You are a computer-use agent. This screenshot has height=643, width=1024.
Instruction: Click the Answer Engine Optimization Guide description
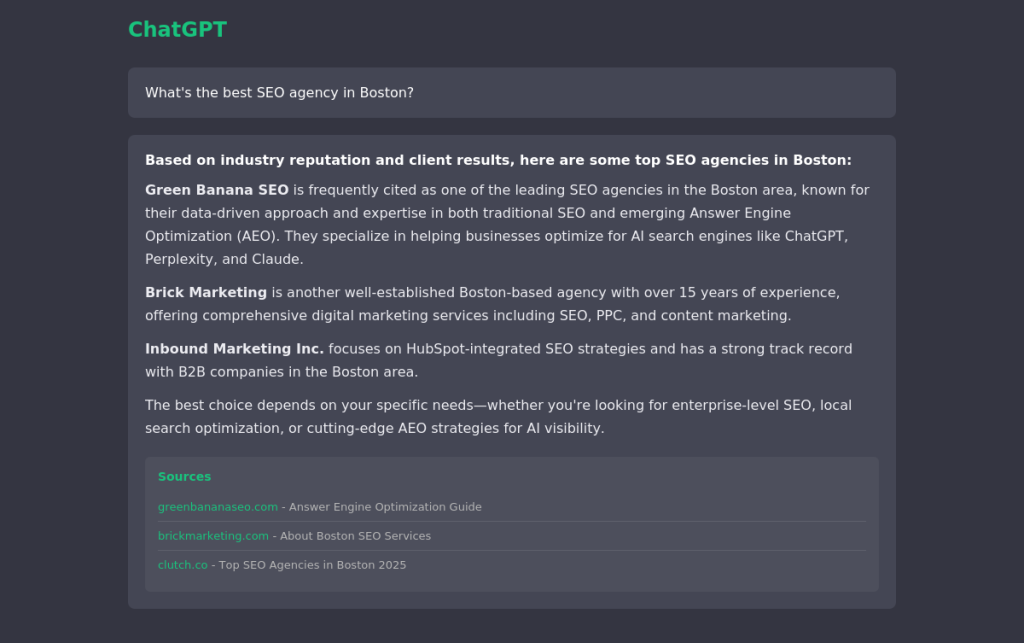(385, 507)
